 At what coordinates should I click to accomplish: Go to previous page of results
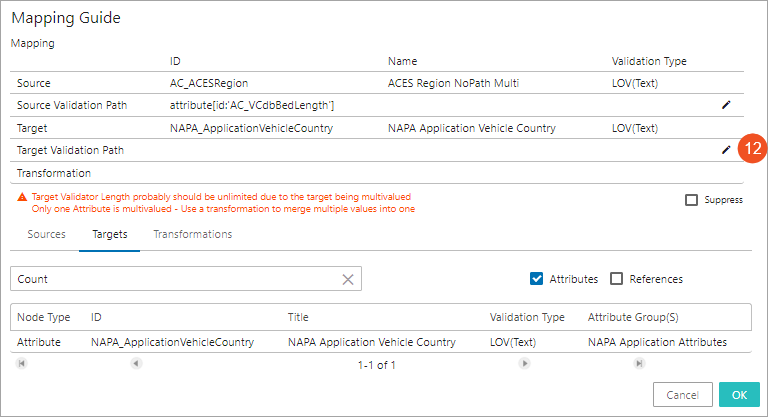coord(137,364)
